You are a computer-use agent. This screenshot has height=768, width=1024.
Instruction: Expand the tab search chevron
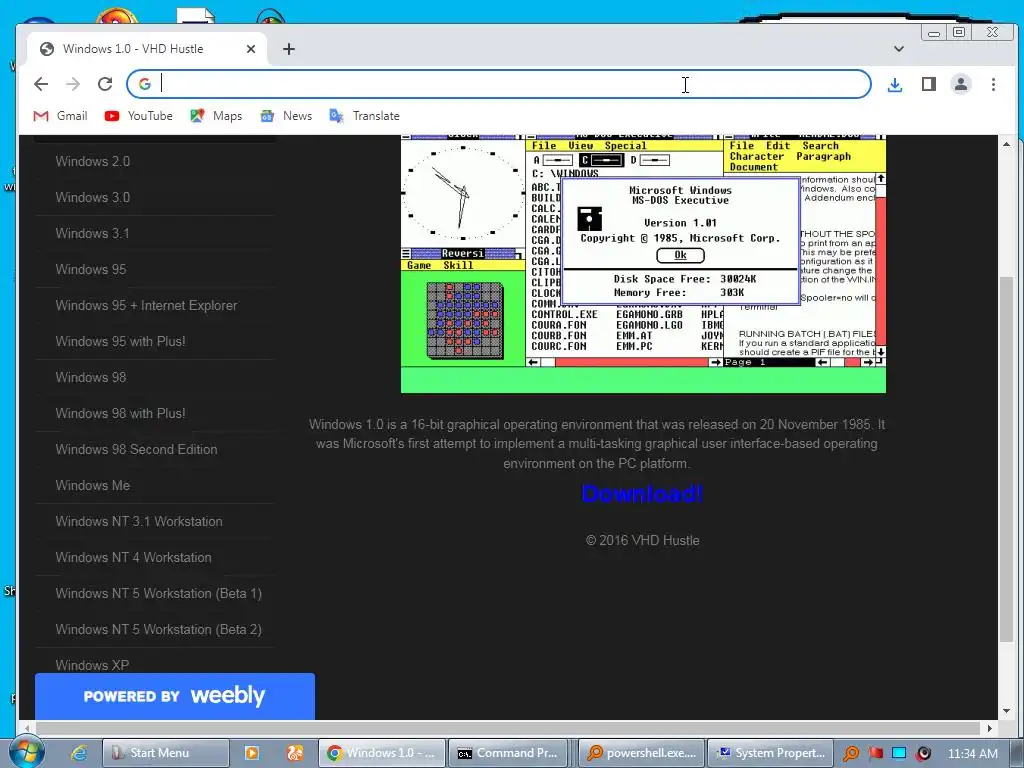tap(899, 49)
